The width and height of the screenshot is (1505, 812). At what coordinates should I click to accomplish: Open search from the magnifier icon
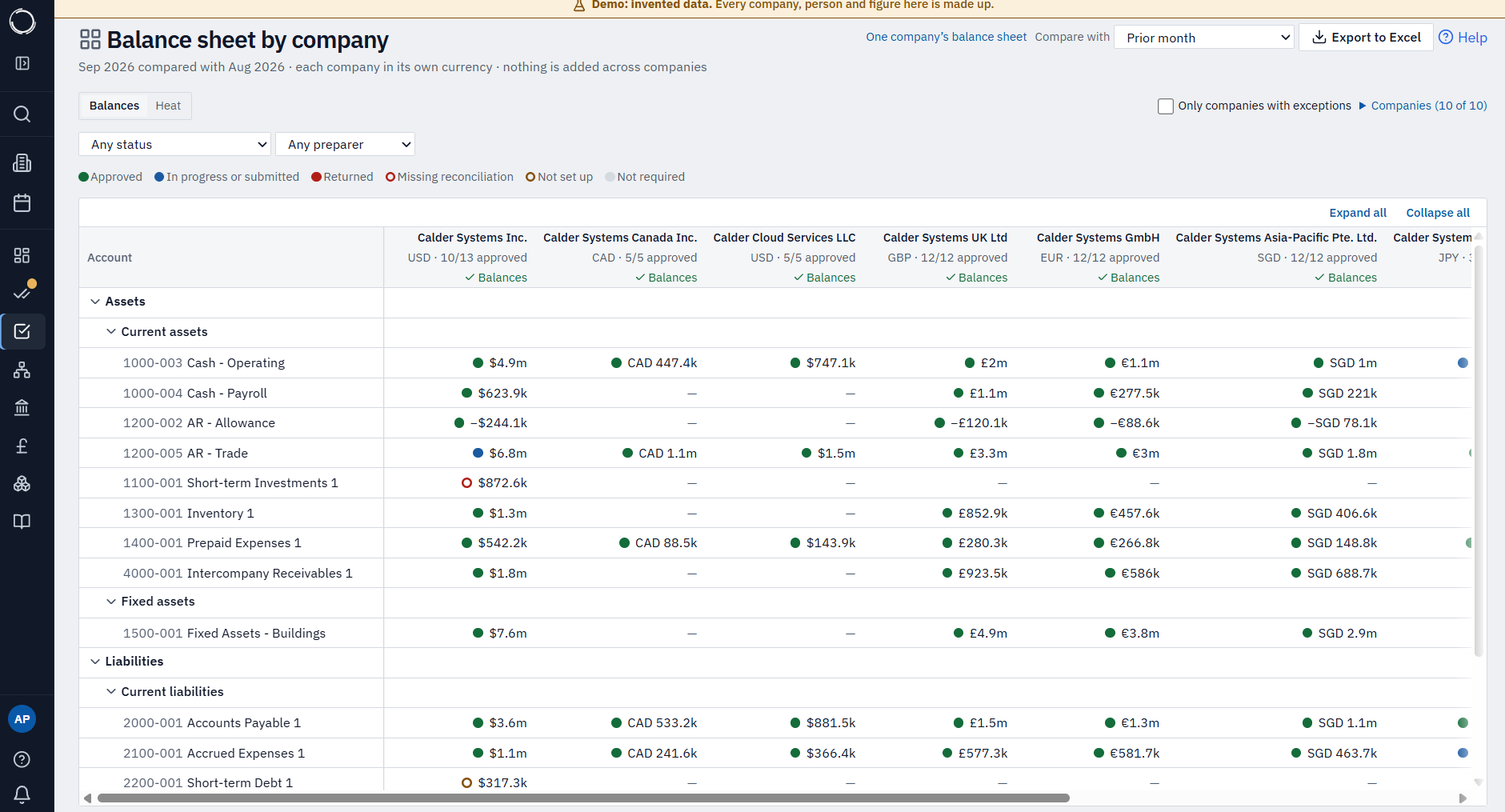click(22, 114)
